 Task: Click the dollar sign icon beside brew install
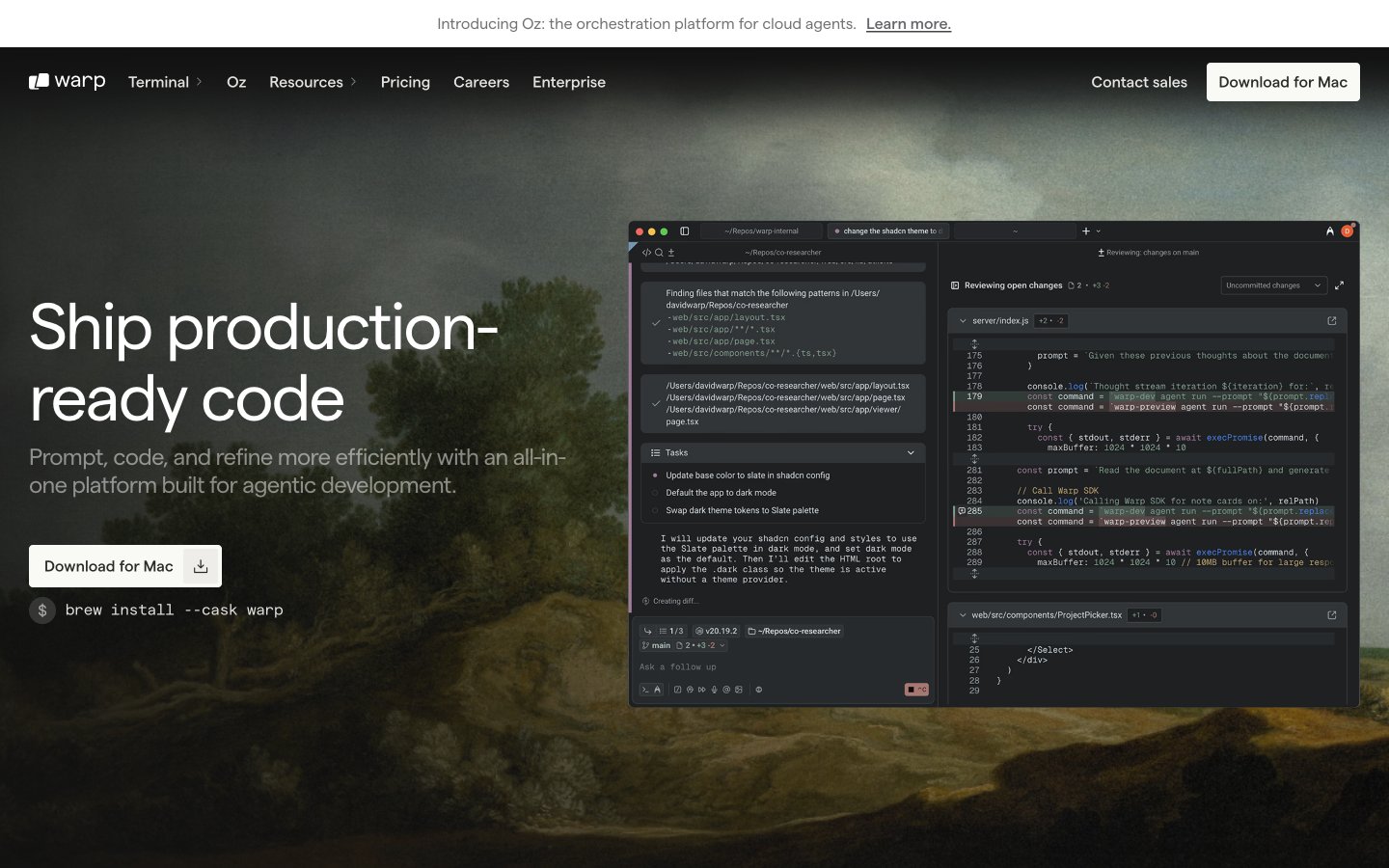click(x=42, y=610)
